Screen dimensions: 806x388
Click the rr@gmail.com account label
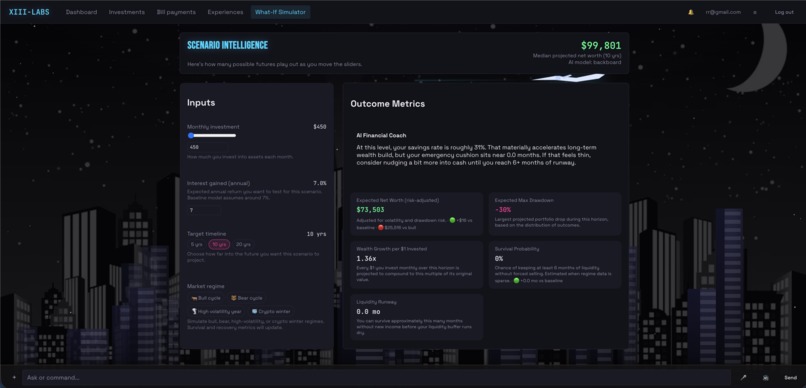point(723,12)
